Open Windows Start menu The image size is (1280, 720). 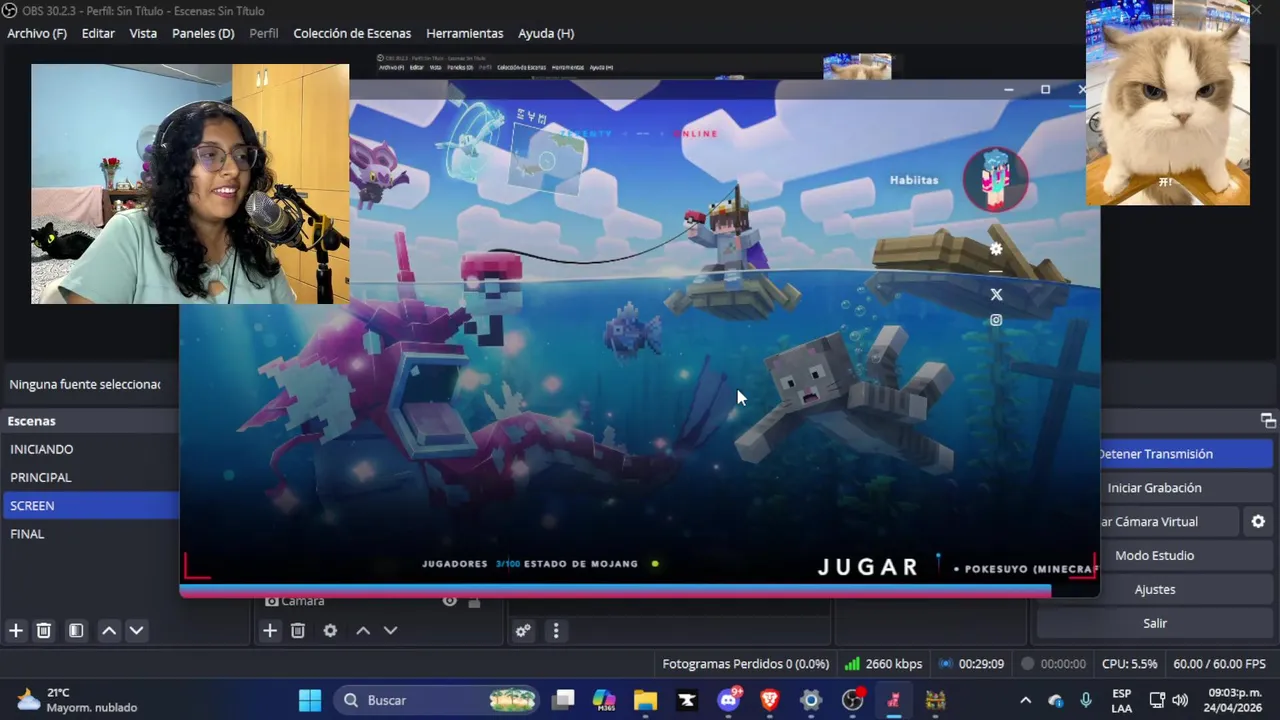click(310, 700)
